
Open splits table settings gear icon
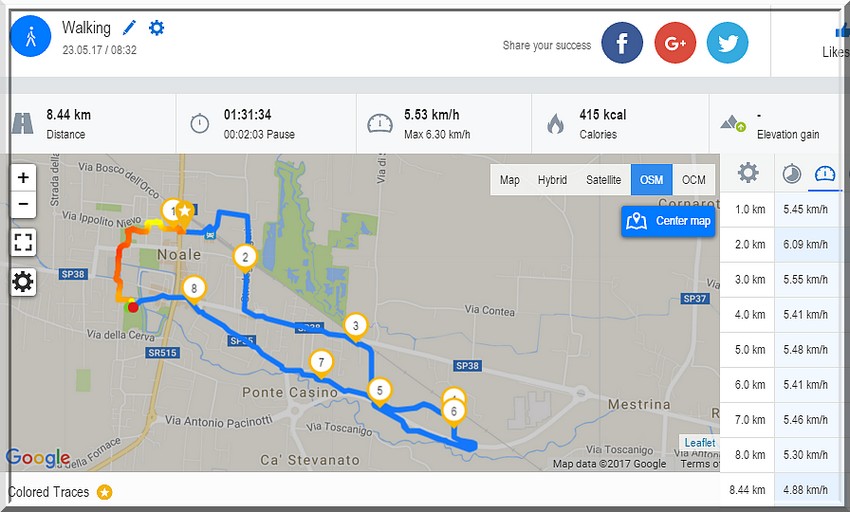(x=748, y=173)
